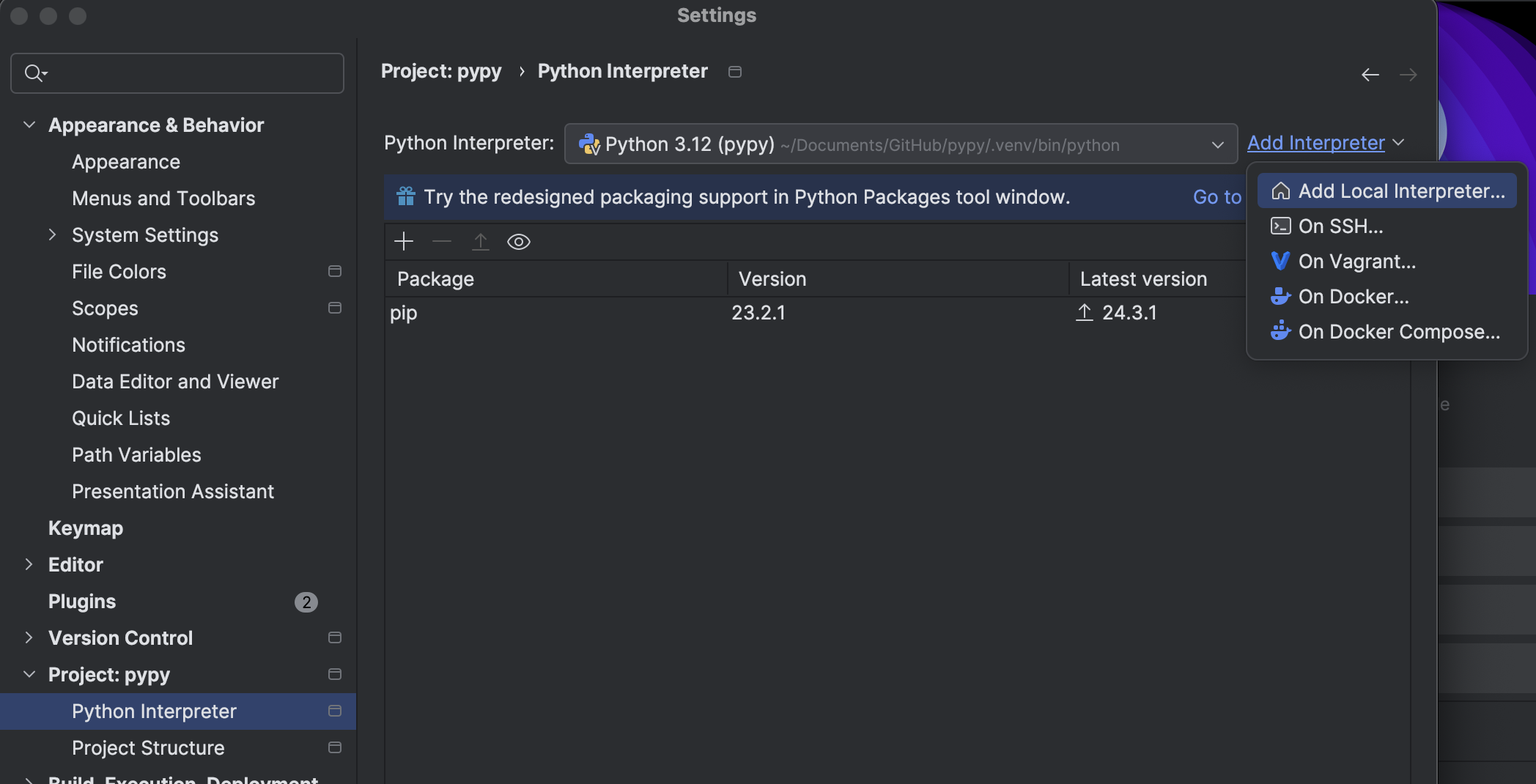This screenshot has width=1536, height=784.
Task: Select the pip package row
Action: pyautogui.click(x=557, y=313)
